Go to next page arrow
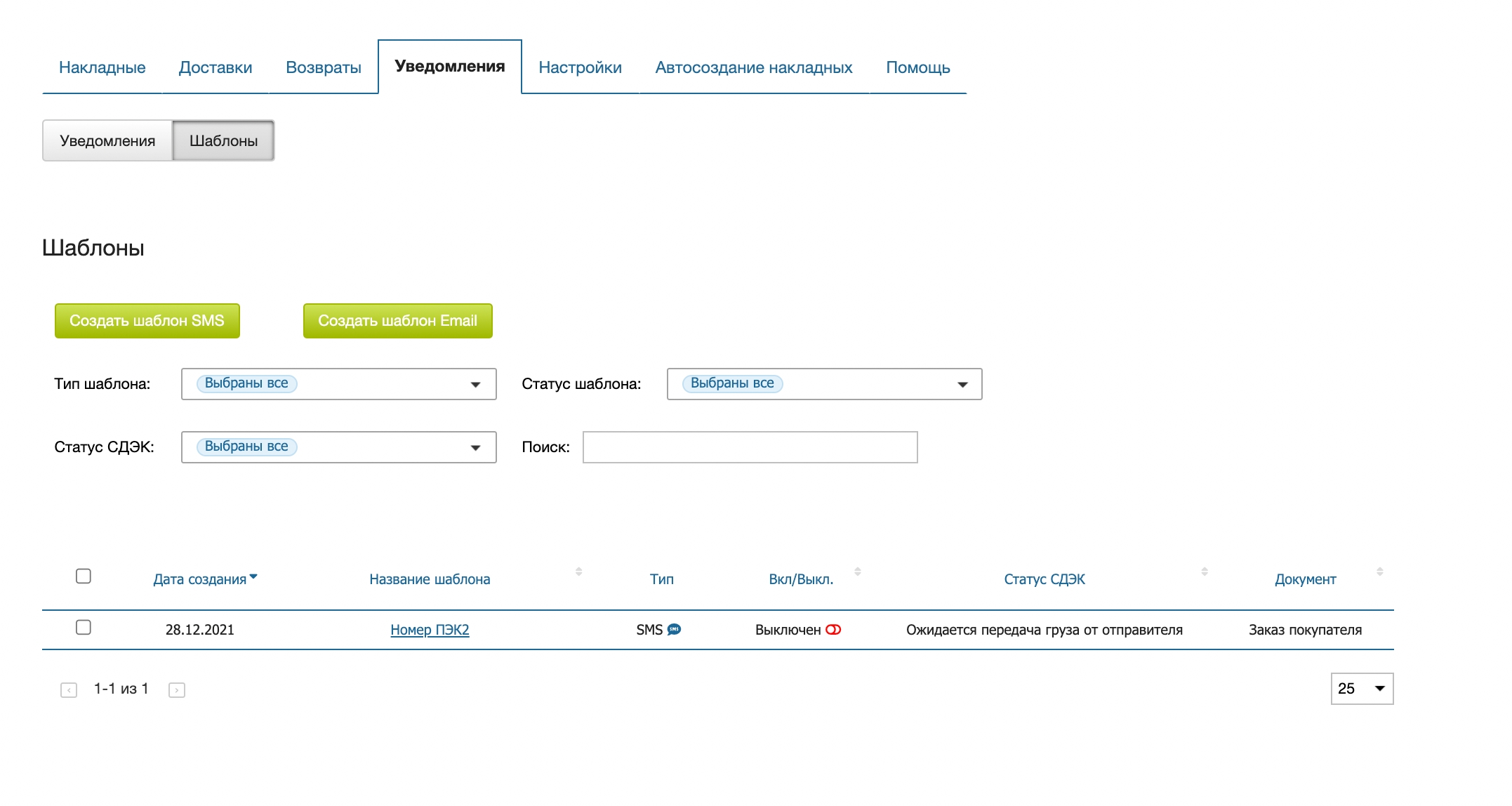The width and height of the screenshot is (1512, 806). point(177,690)
